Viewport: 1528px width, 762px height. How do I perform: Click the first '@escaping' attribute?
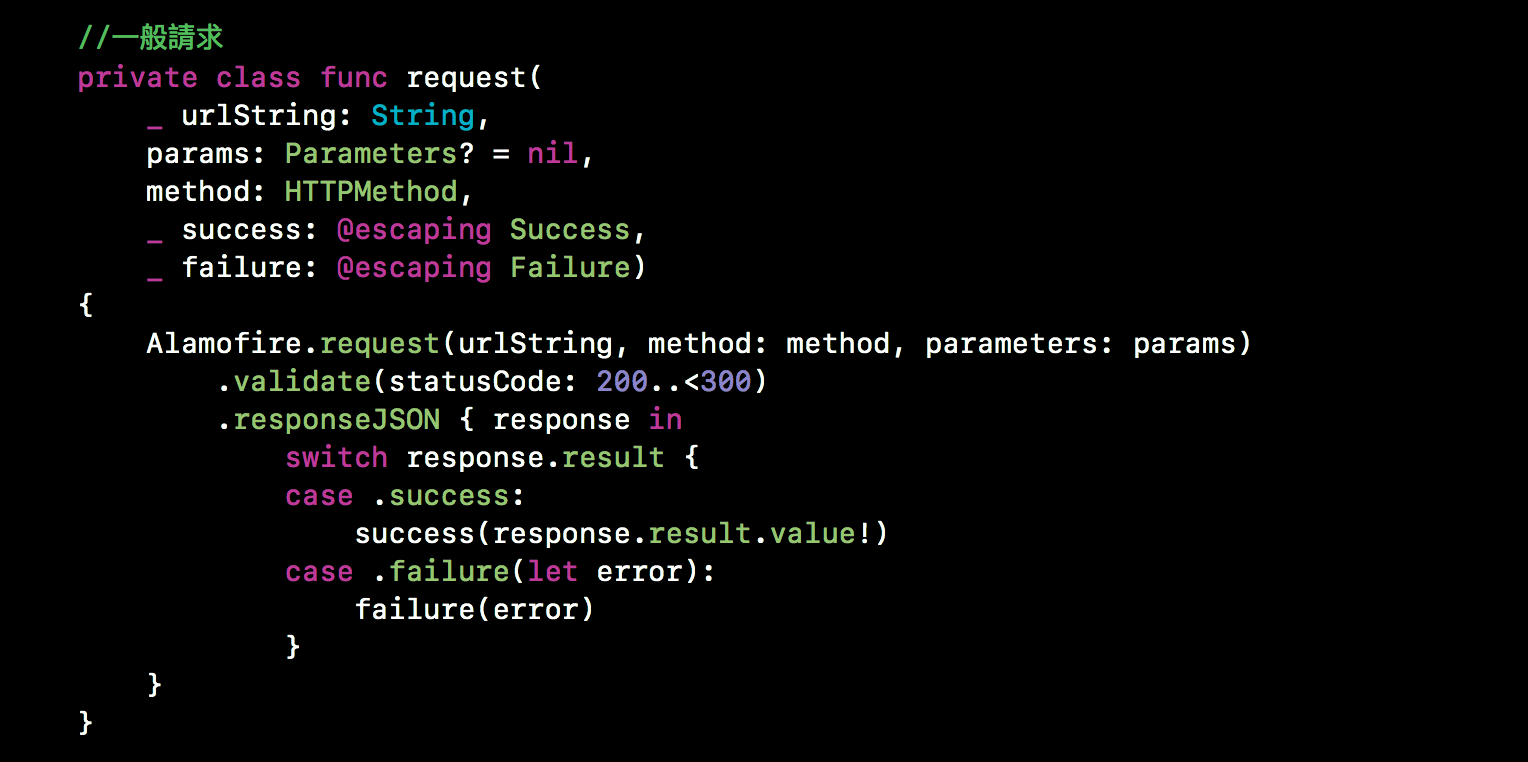click(414, 230)
